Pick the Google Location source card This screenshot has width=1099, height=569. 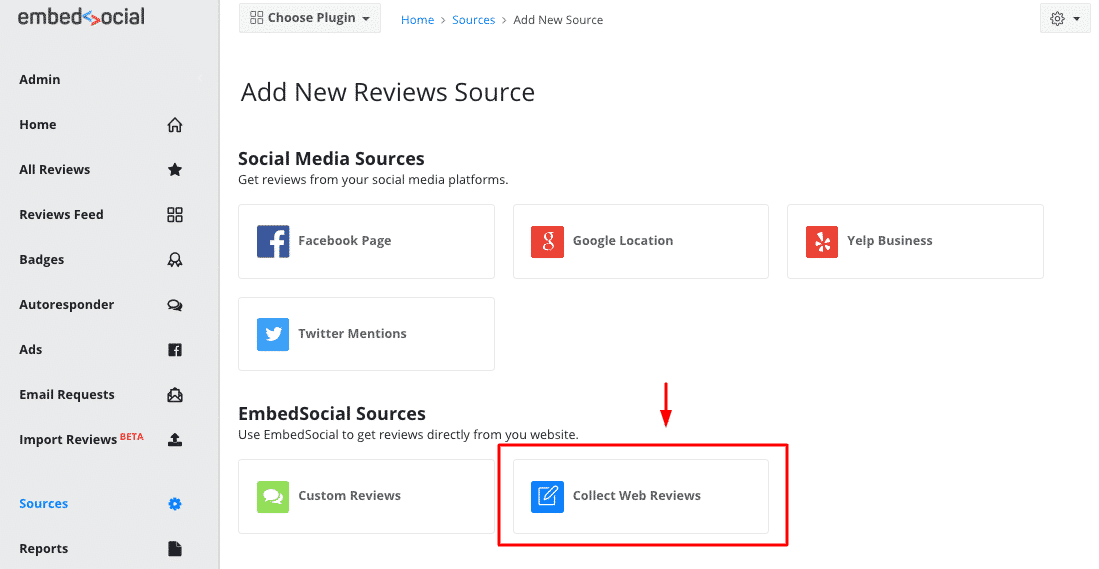(641, 241)
